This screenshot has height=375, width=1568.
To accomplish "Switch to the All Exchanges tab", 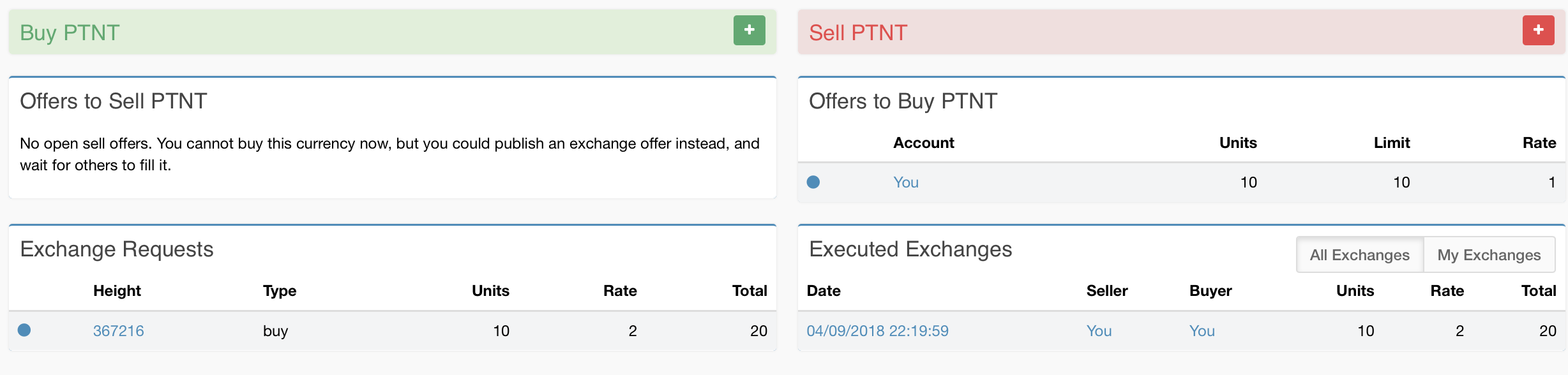I will click(x=1359, y=255).
